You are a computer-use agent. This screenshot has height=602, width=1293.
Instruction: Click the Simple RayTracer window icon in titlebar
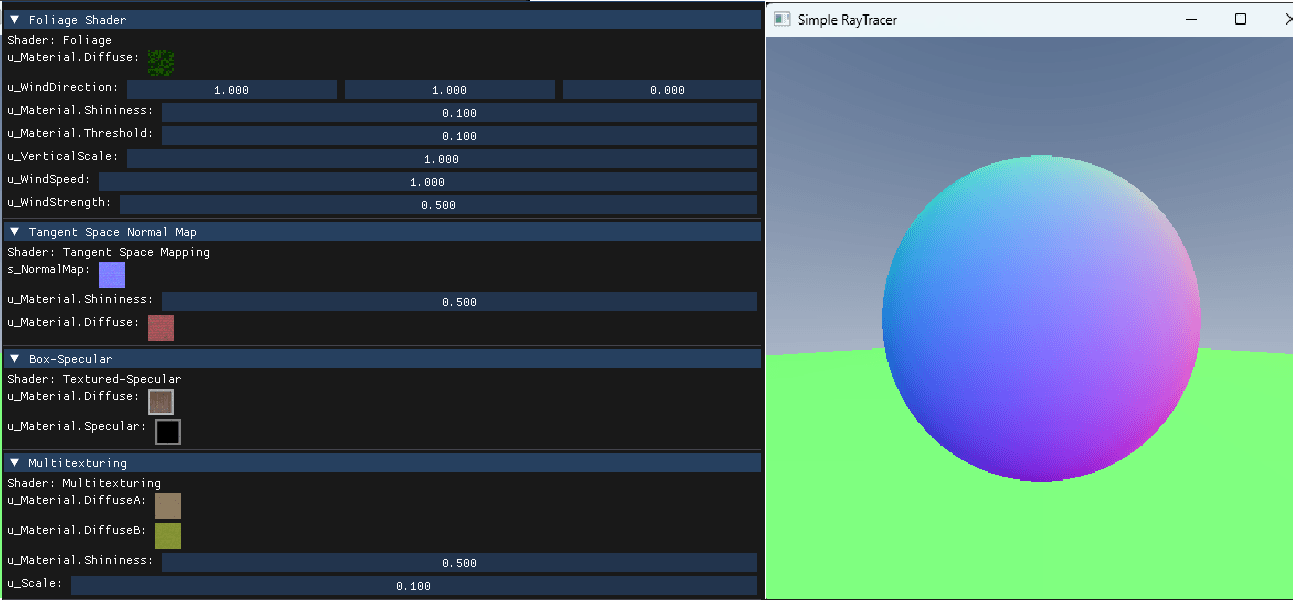(781, 19)
